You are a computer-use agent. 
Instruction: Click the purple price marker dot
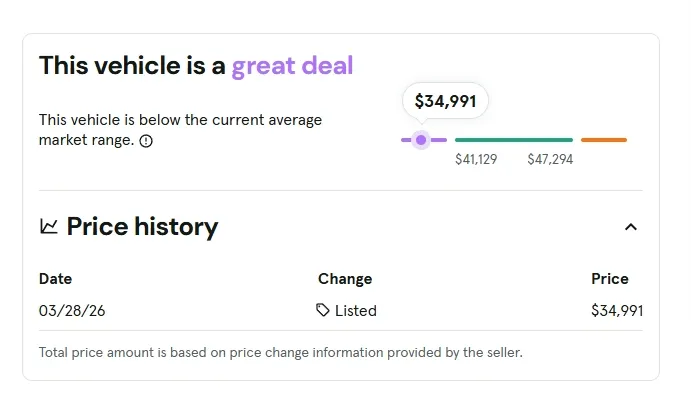point(421,140)
